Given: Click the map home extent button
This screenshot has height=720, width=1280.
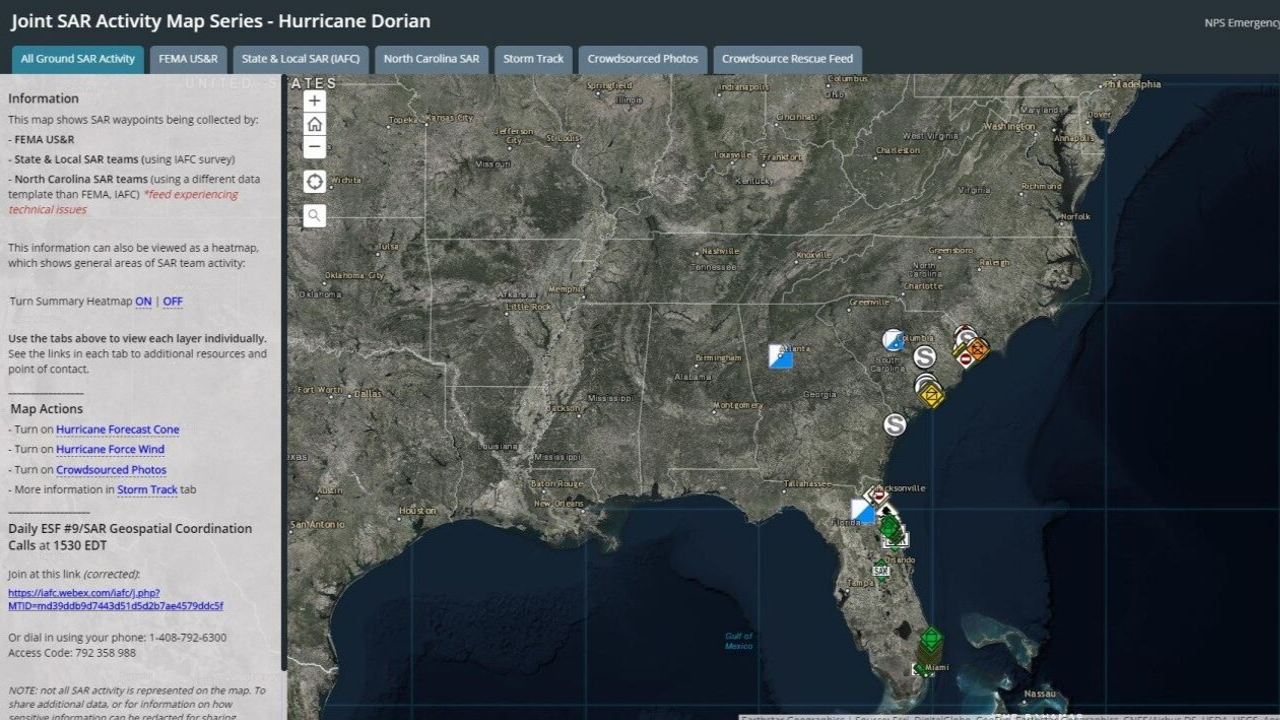Looking at the screenshot, I should (x=314, y=124).
